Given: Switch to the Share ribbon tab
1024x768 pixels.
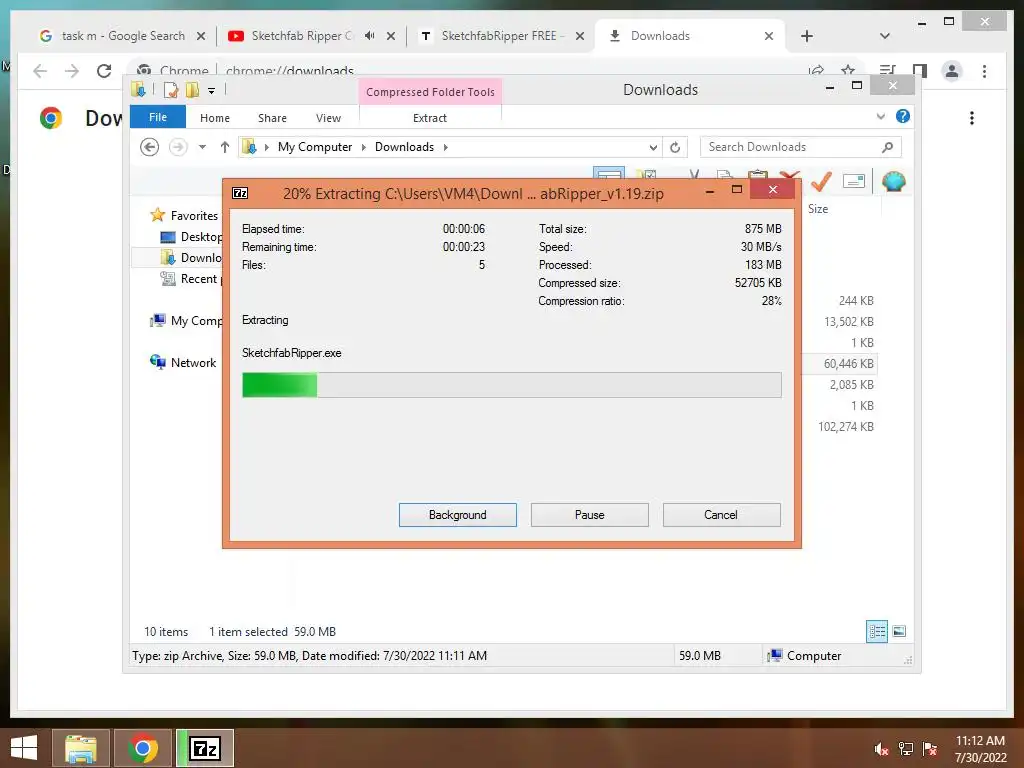Looking at the screenshot, I should (x=272, y=118).
